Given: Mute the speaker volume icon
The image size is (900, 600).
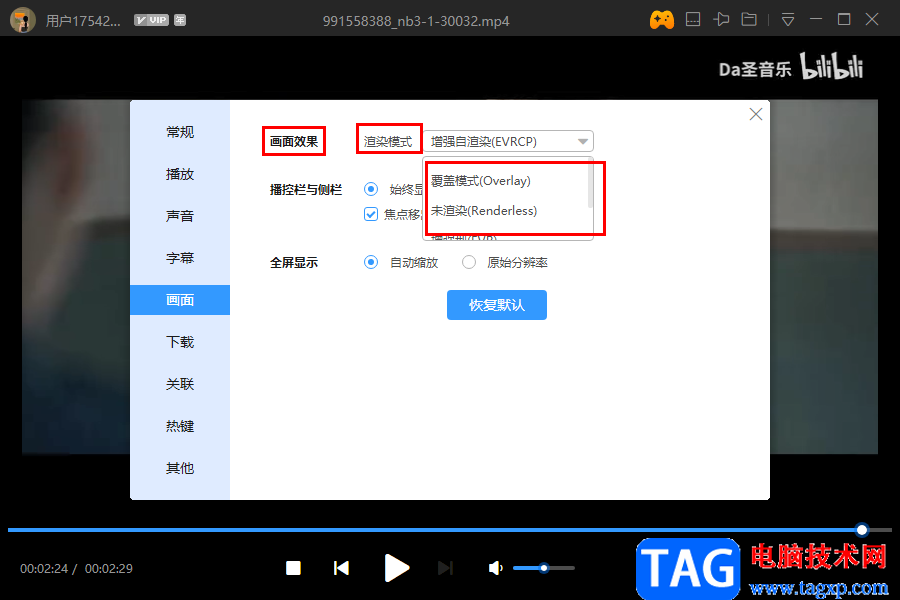Looking at the screenshot, I should [x=495, y=568].
